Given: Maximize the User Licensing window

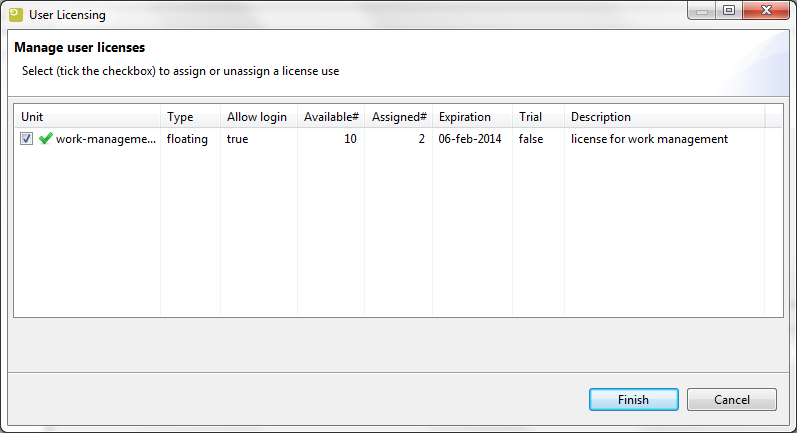Looking at the screenshot, I should coord(728,12).
